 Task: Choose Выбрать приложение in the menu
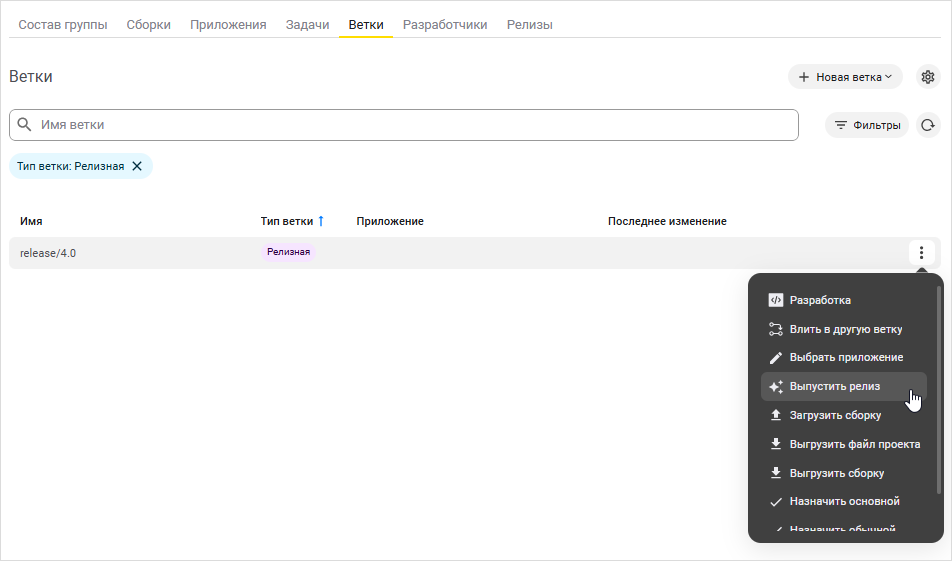click(844, 358)
